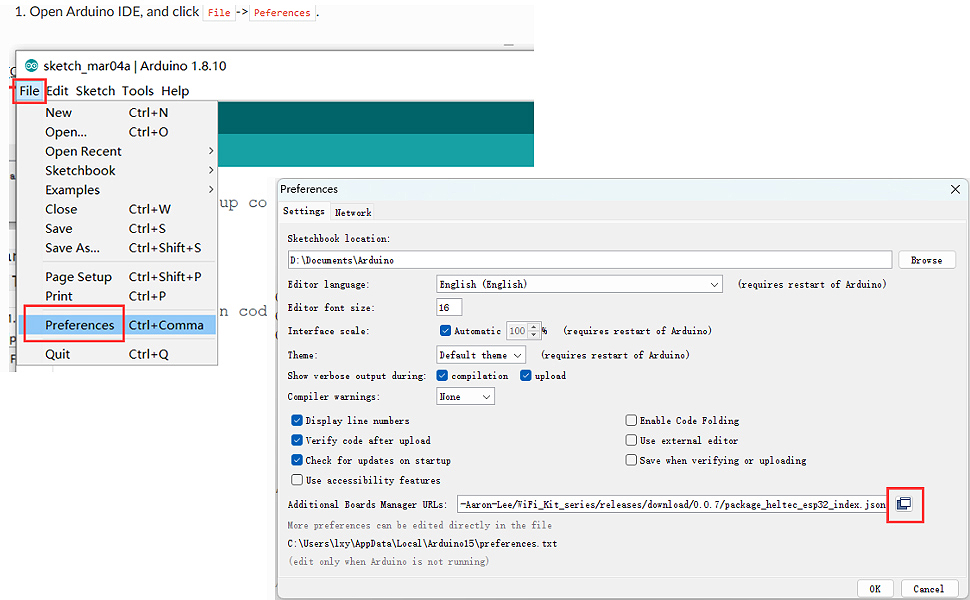Disable verbose output during compilation
The width and height of the screenshot is (970, 600).
click(x=443, y=376)
